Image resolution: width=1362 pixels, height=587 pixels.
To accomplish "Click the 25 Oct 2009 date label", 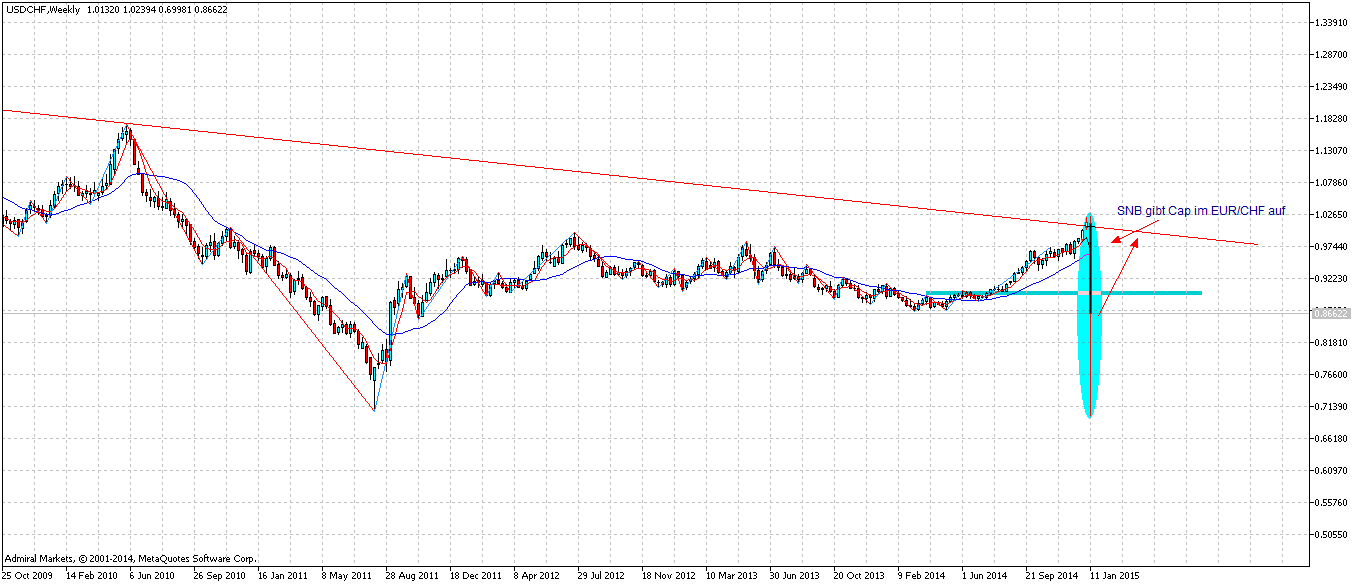I will point(26,576).
